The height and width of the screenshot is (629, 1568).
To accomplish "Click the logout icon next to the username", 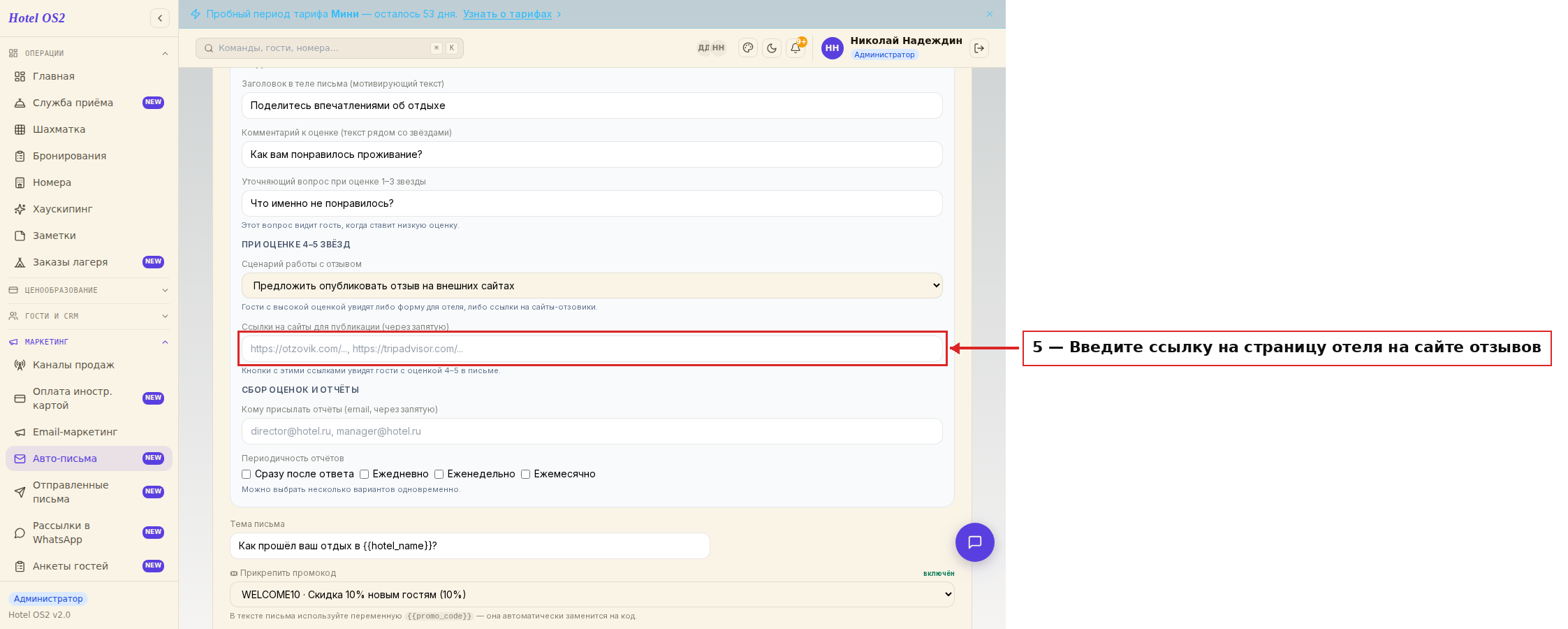I will coord(979,48).
